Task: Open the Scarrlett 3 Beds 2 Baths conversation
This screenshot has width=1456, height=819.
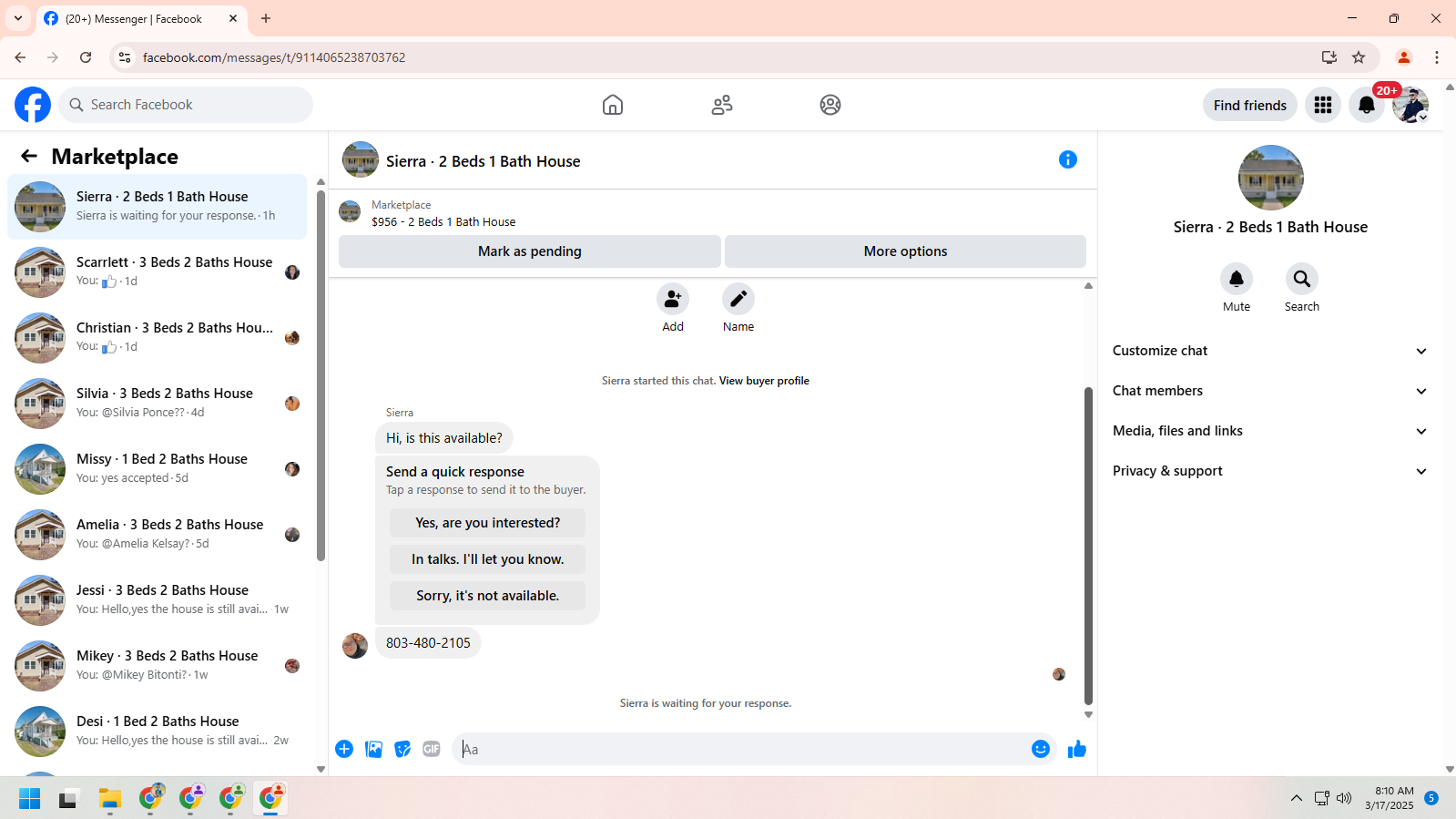Action: tap(158, 272)
